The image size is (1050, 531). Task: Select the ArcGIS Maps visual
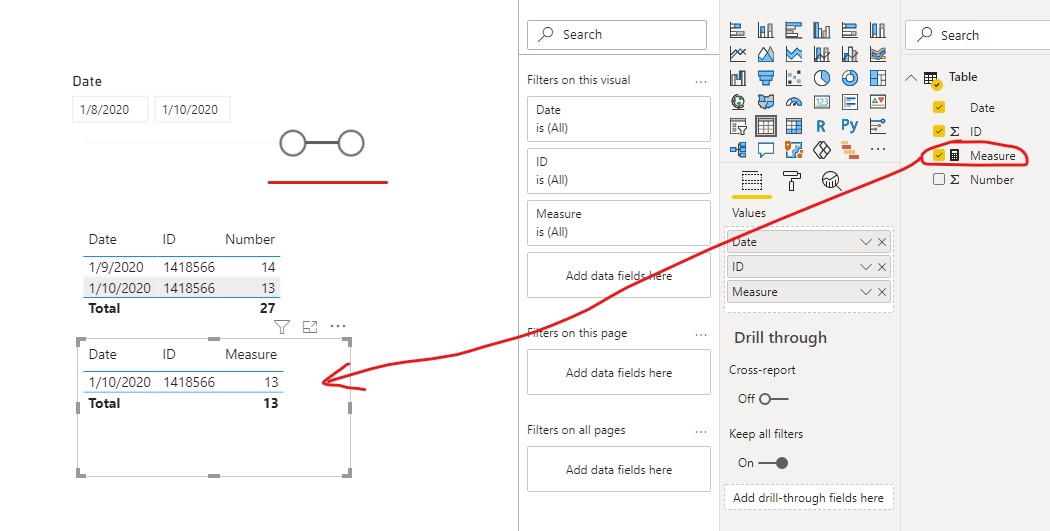coord(794,149)
